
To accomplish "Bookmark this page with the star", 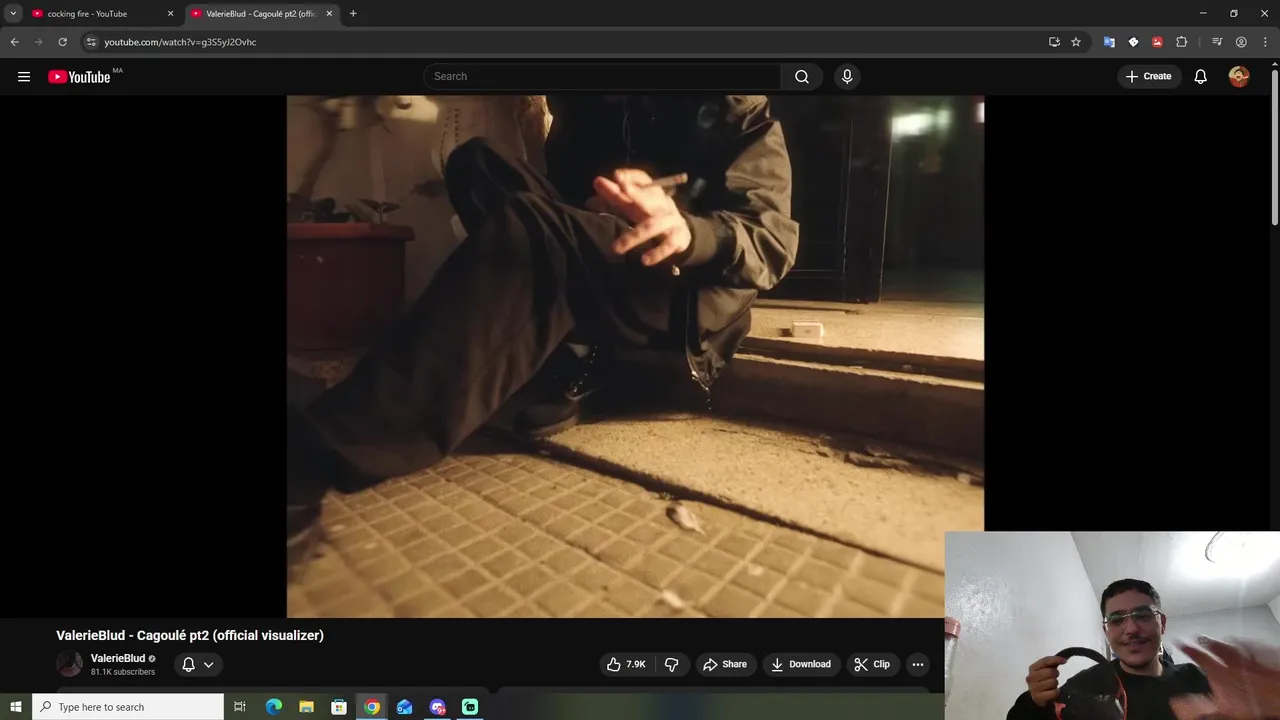I will click(x=1076, y=42).
